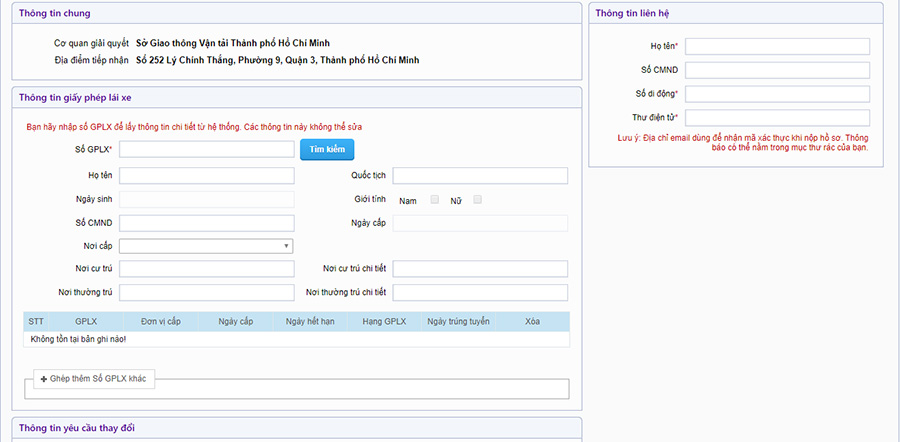Click the Số CMND field in contact panel
This screenshot has width=900, height=442.
tap(777, 70)
